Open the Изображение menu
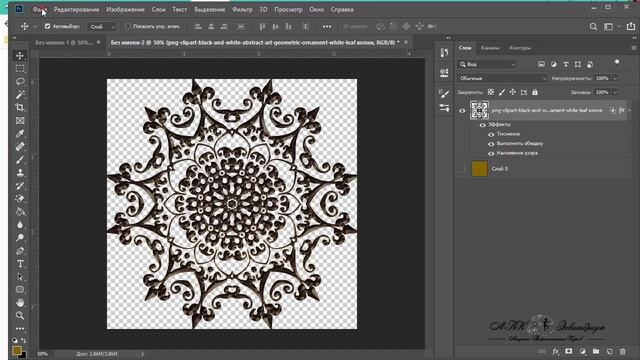Viewport: 640px width, 360px height. 125,9
